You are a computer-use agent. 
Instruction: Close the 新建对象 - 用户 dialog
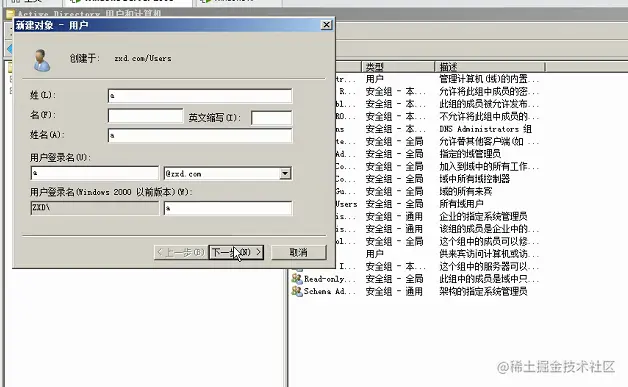coord(326,25)
